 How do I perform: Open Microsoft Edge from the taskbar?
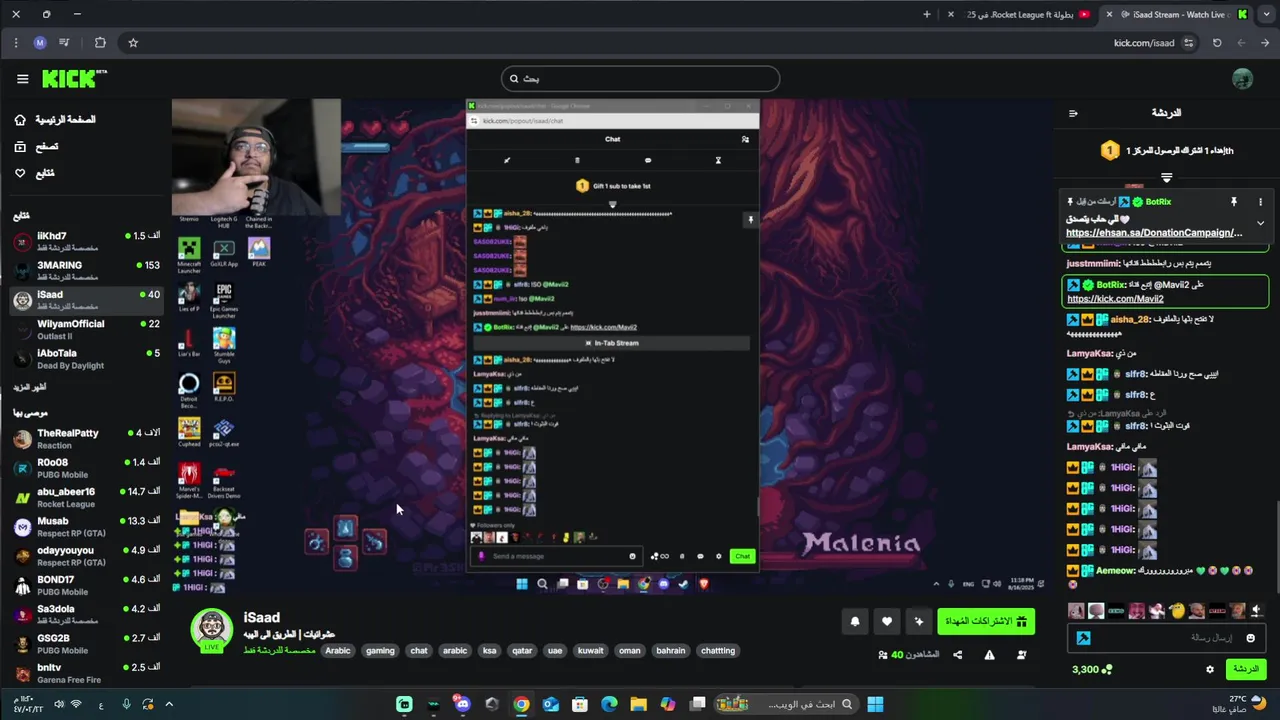point(609,704)
